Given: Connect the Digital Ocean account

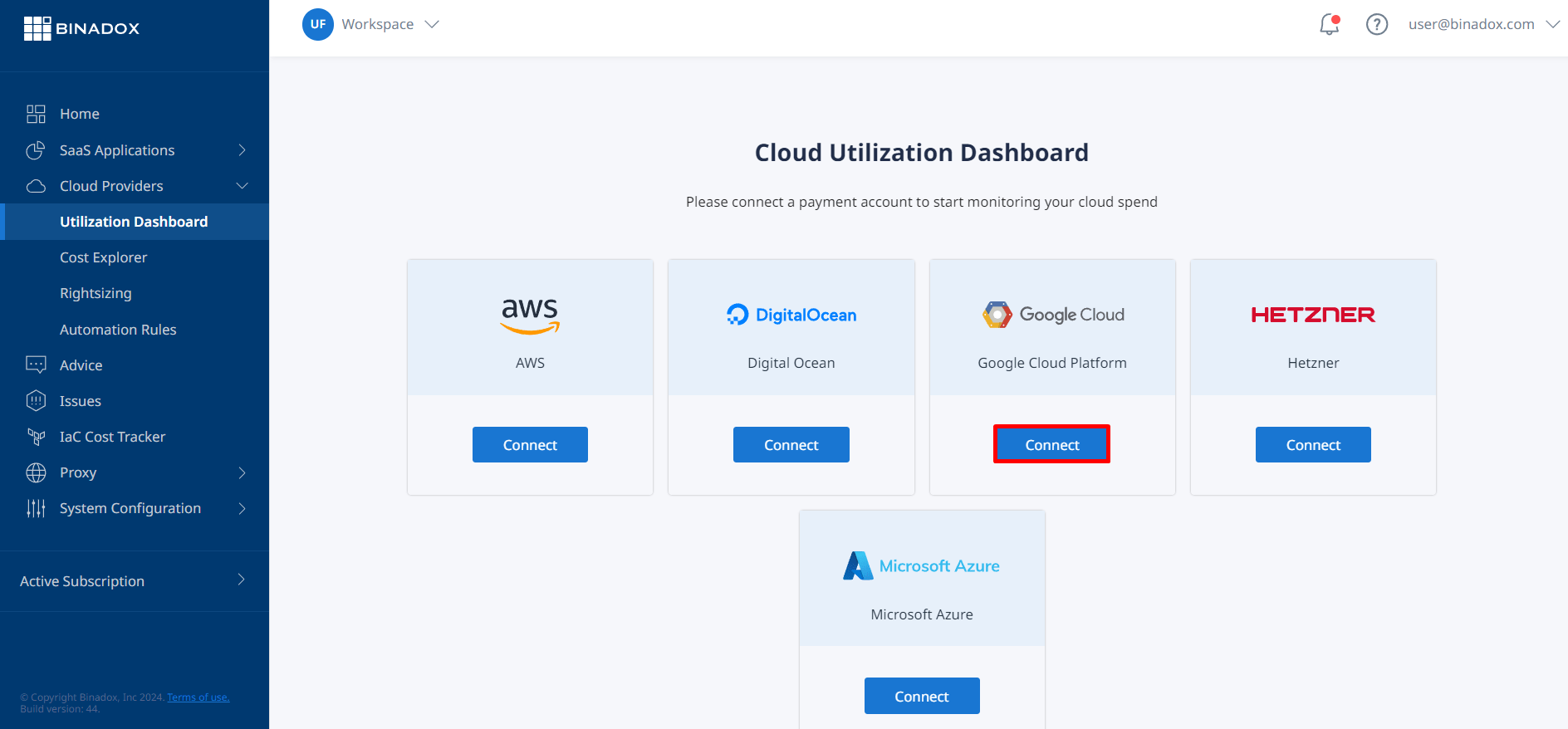Looking at the screenshot, I should coord(791,445).
